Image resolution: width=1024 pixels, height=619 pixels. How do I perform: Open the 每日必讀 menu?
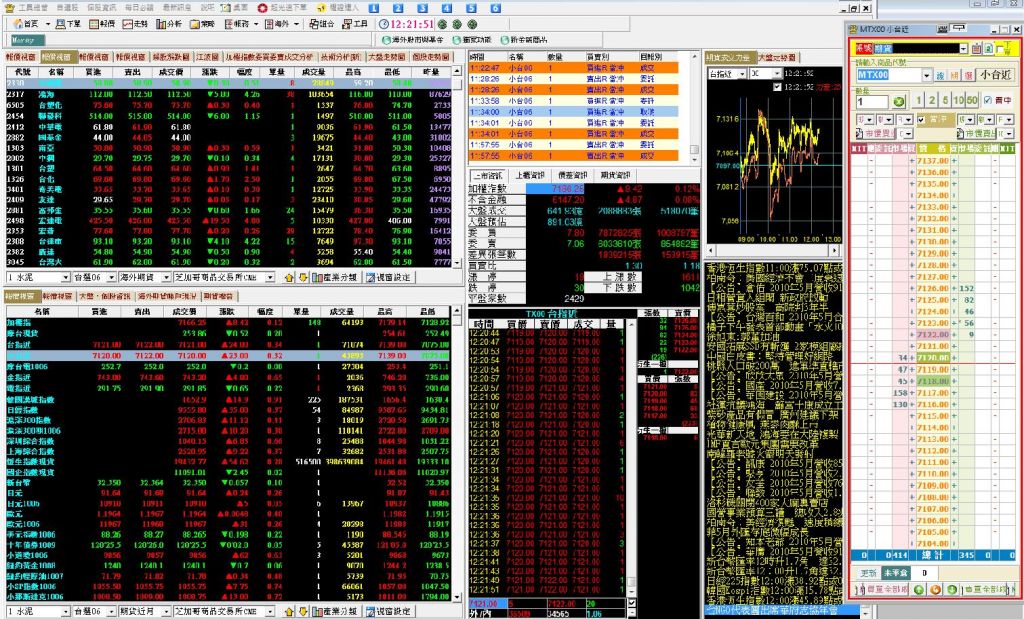point(138,8)
